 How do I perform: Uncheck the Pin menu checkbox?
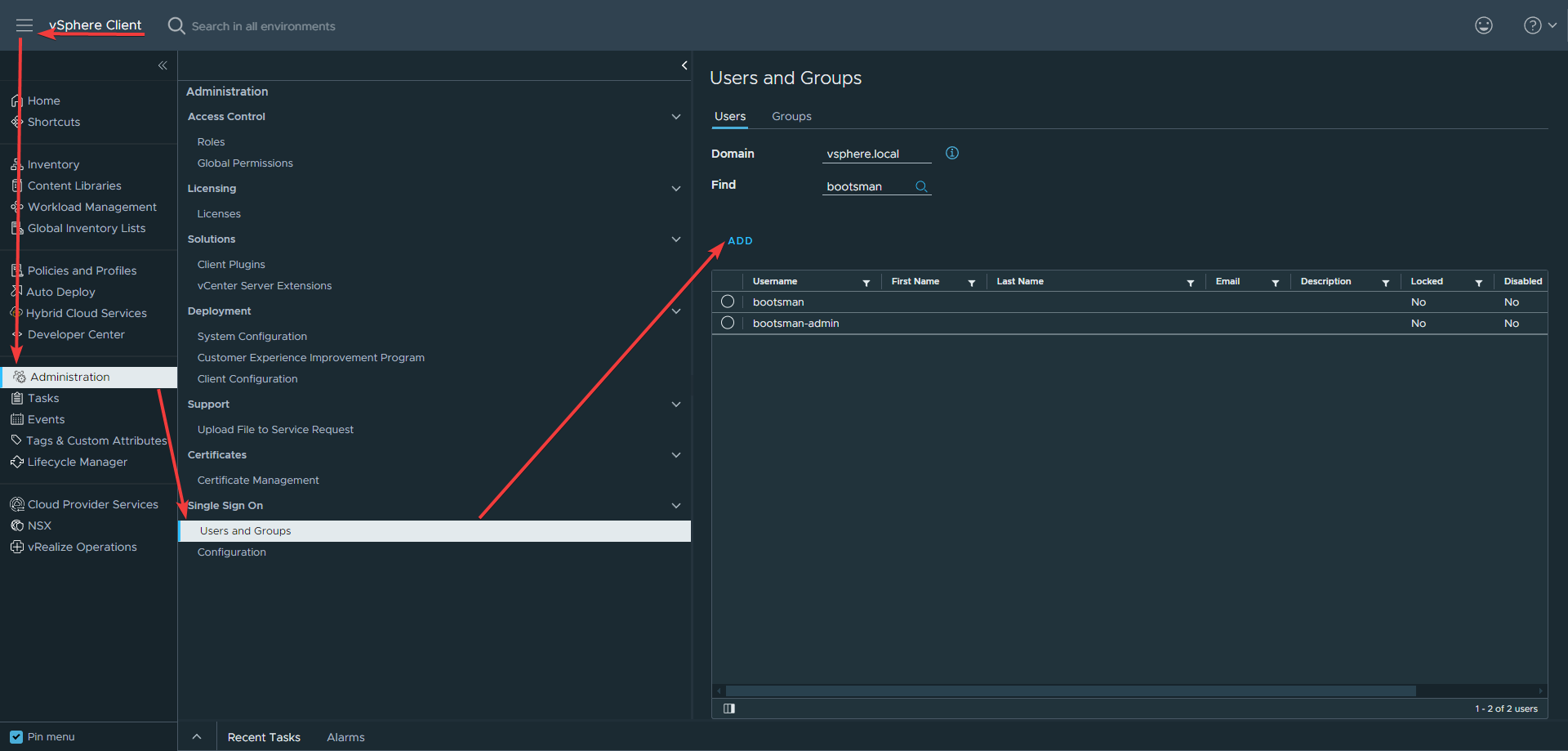pyautogui.click(x=16, y=736)
